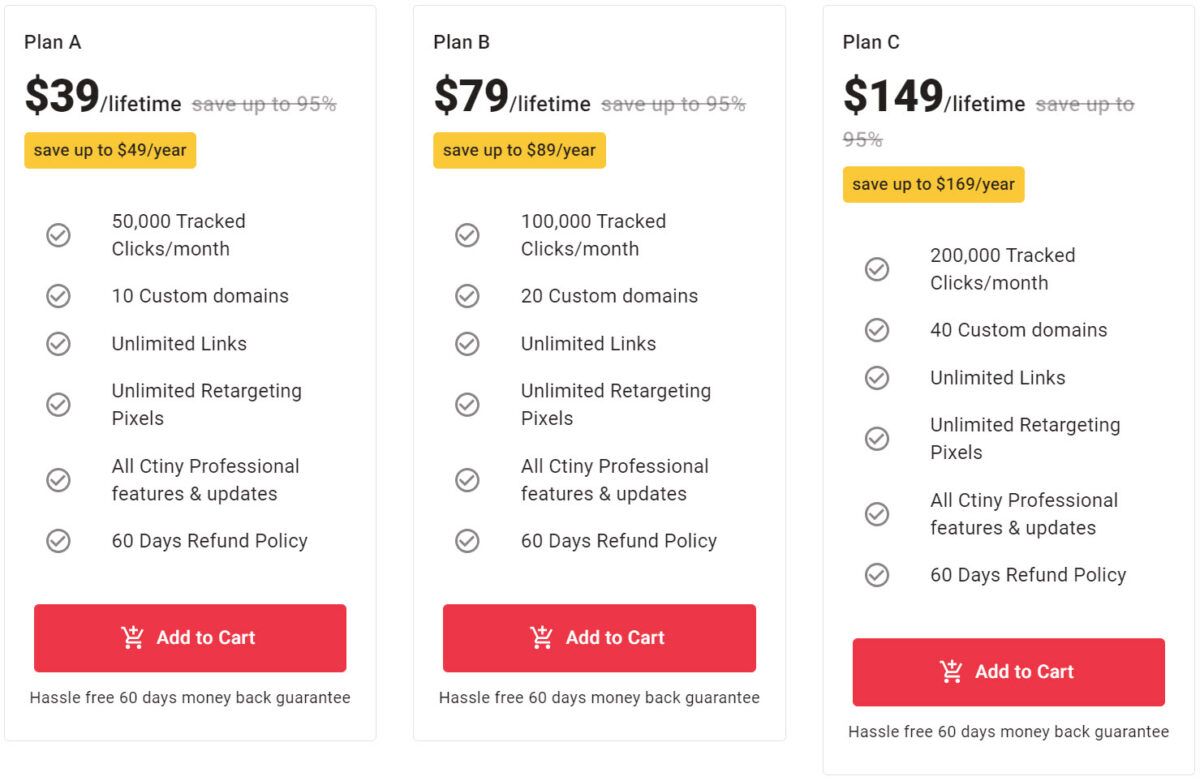Click the checkmark beside 60 Days Refund Policy in Plan A
This screenshot has height=781, width=1200.
pos(58,540)
